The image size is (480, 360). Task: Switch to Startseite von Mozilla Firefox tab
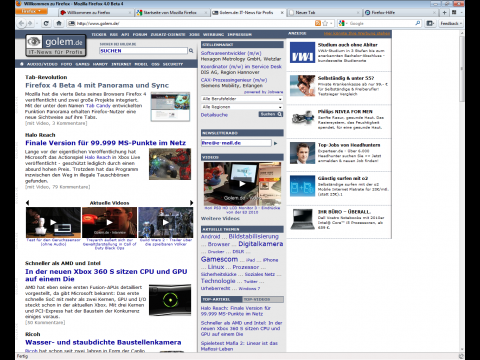coord(172,13)
